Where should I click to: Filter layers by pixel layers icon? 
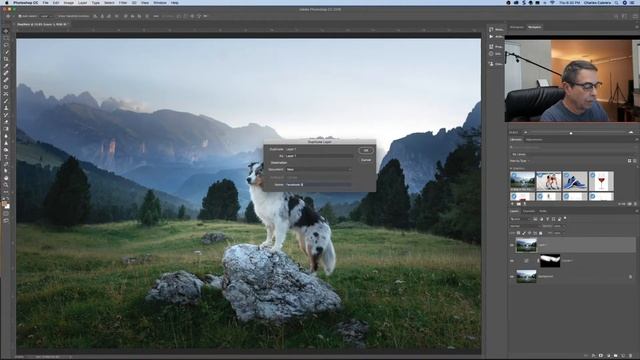point(535,219)
